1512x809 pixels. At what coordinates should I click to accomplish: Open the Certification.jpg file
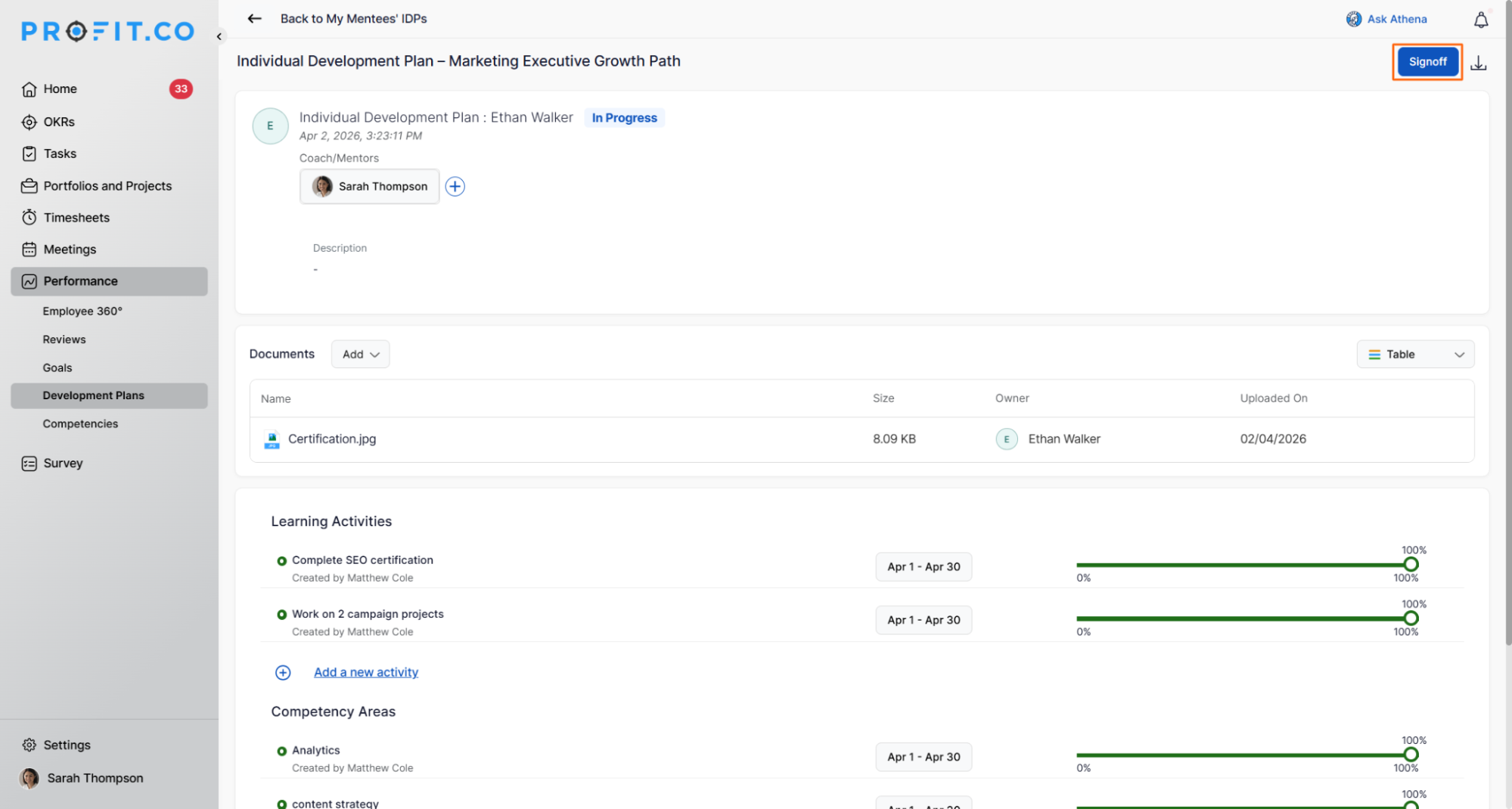pyautogui.click(x=331, y=439)
